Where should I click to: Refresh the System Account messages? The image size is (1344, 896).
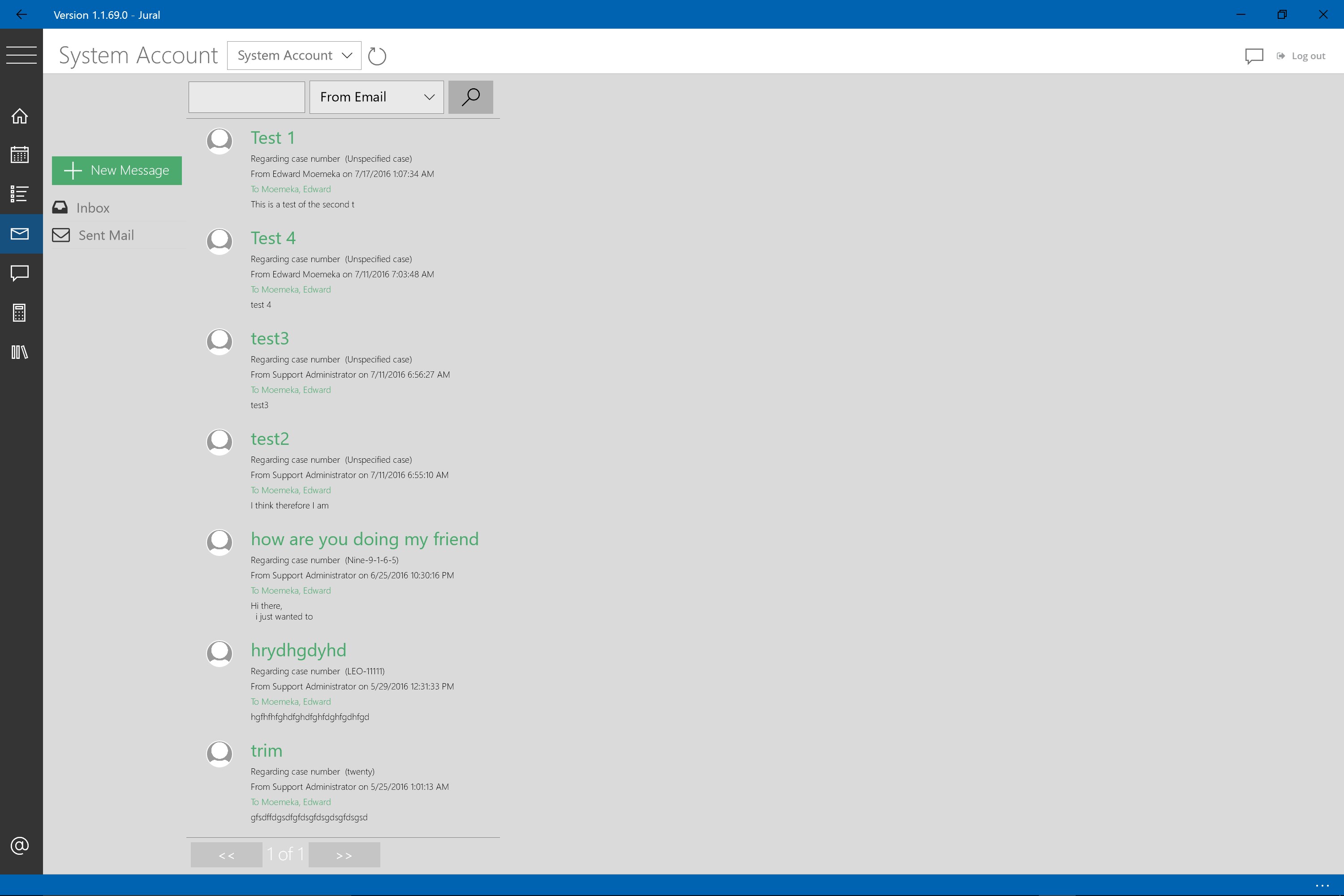point(377,56)
